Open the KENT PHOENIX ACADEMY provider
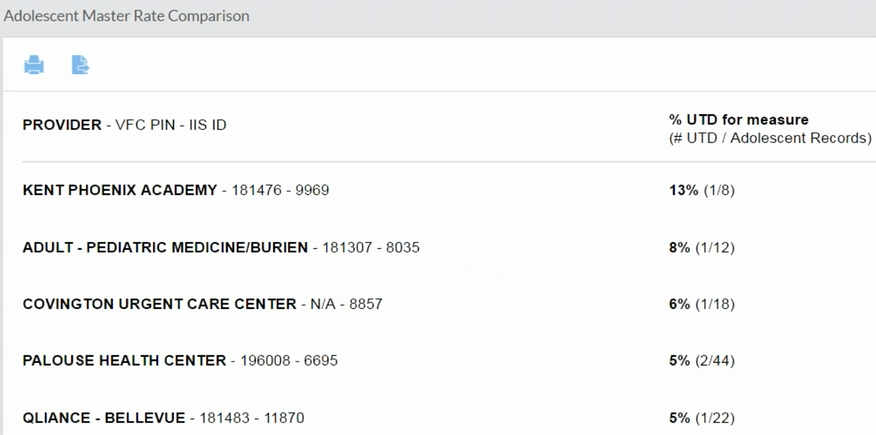Screen dimensions: 876x435 click(120, 190)
